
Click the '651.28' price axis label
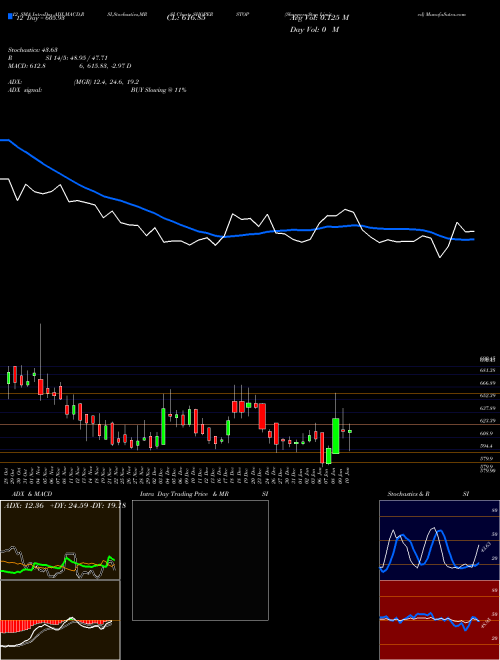point(487,370)
